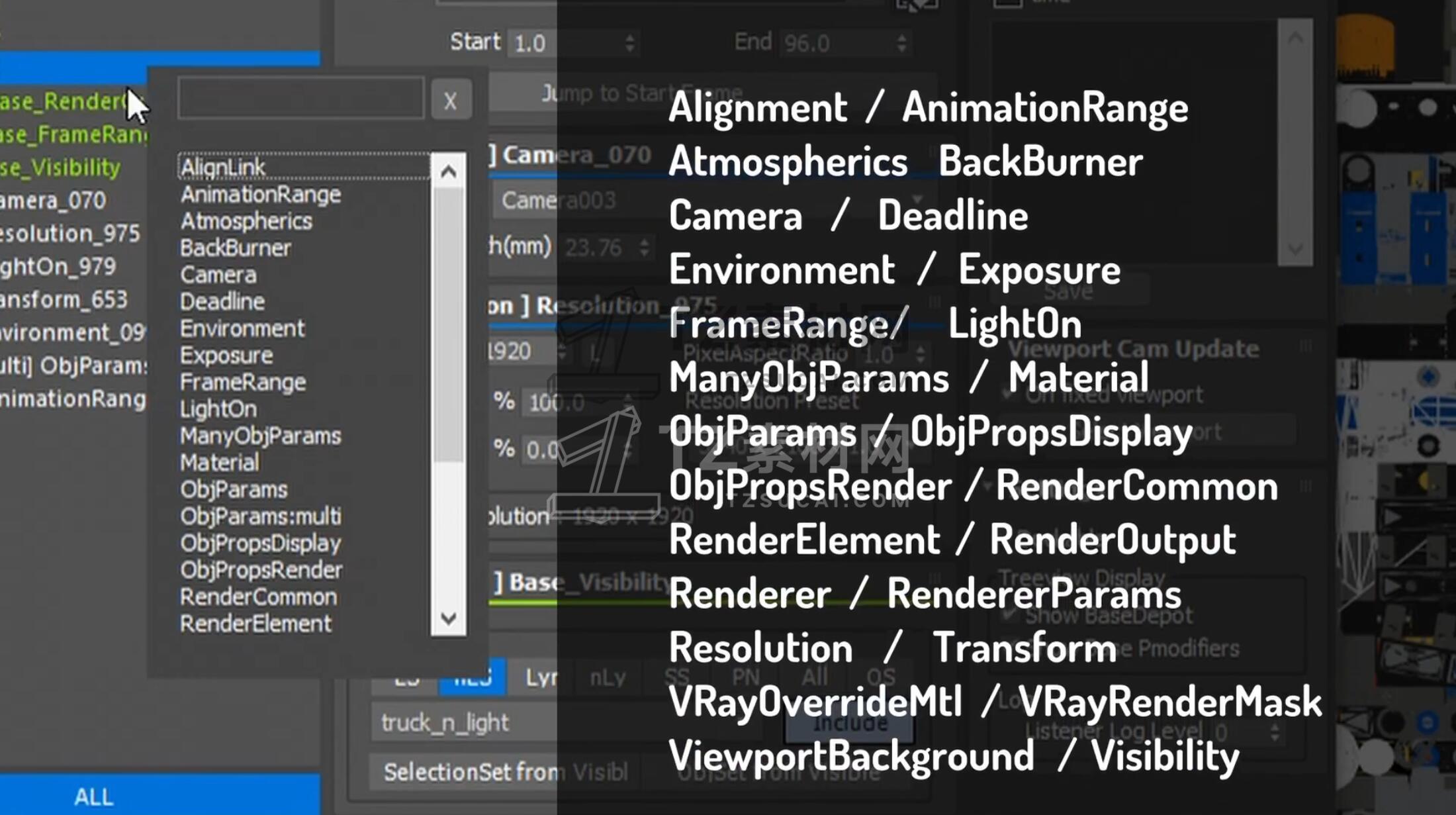Viewport: 1456px width, 815px height.
Task: Click the scroll up arrow of the list
Action: pyautogui.click(x=448, y=172)
